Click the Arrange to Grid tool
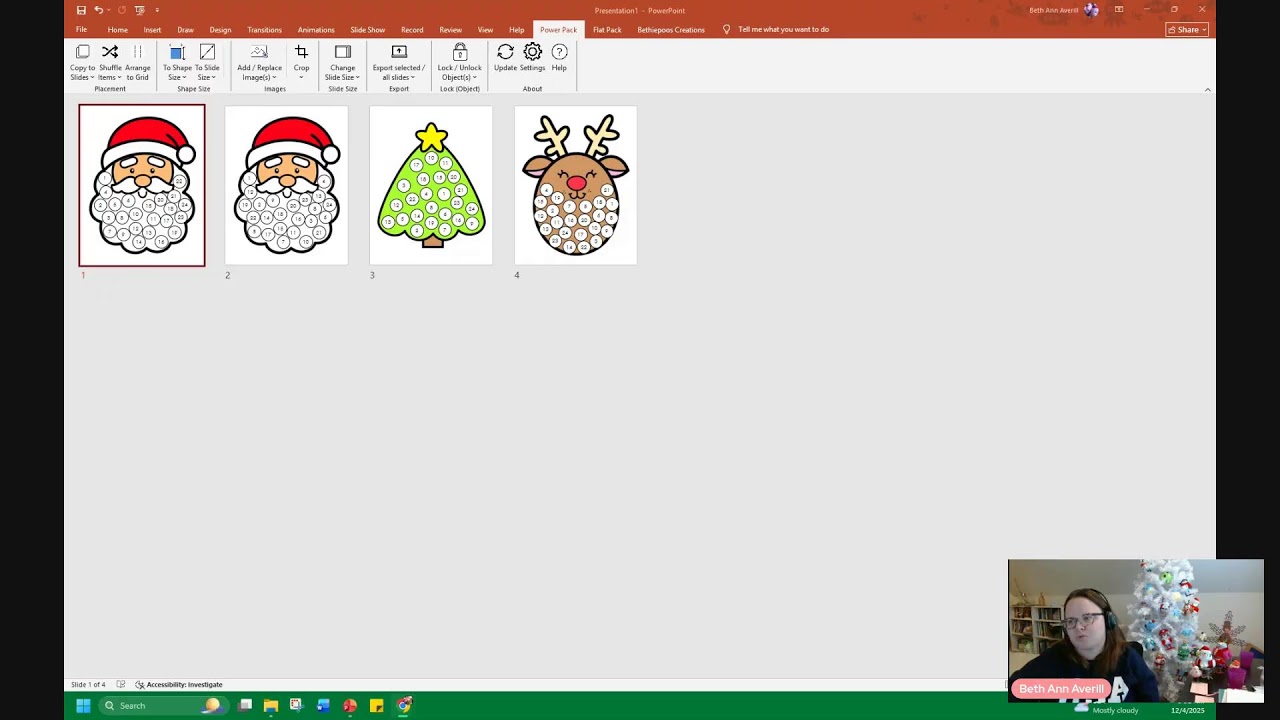Image resolution: width=1280 pixels, height=720 pixels. click(x=138, y=63)
